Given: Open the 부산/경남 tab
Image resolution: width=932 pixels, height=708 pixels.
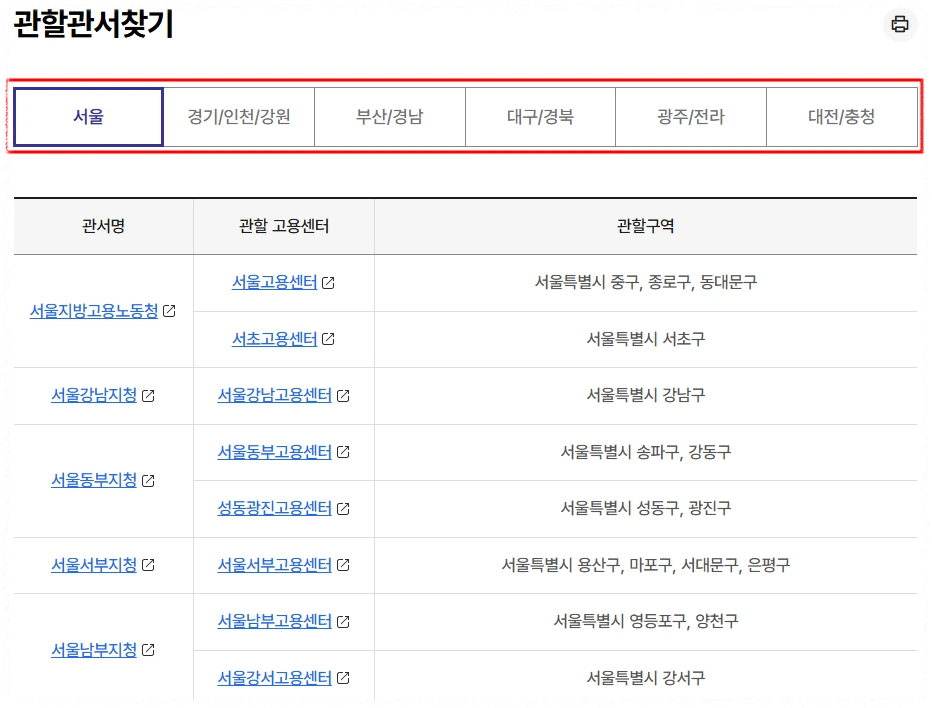Looking at the screenshot, I should 390,116.
